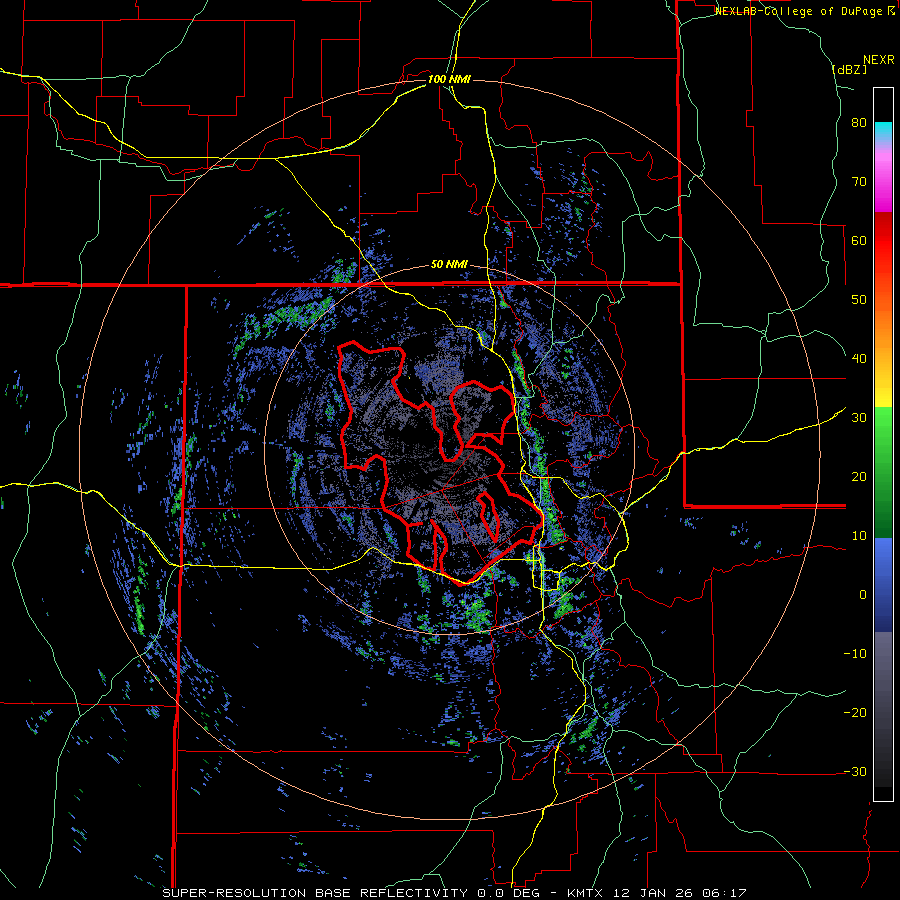This screenshot has height=900, width=900.
Task: Click the red band of the color bar
Action: pyautogui.click(x=883, y=241)
